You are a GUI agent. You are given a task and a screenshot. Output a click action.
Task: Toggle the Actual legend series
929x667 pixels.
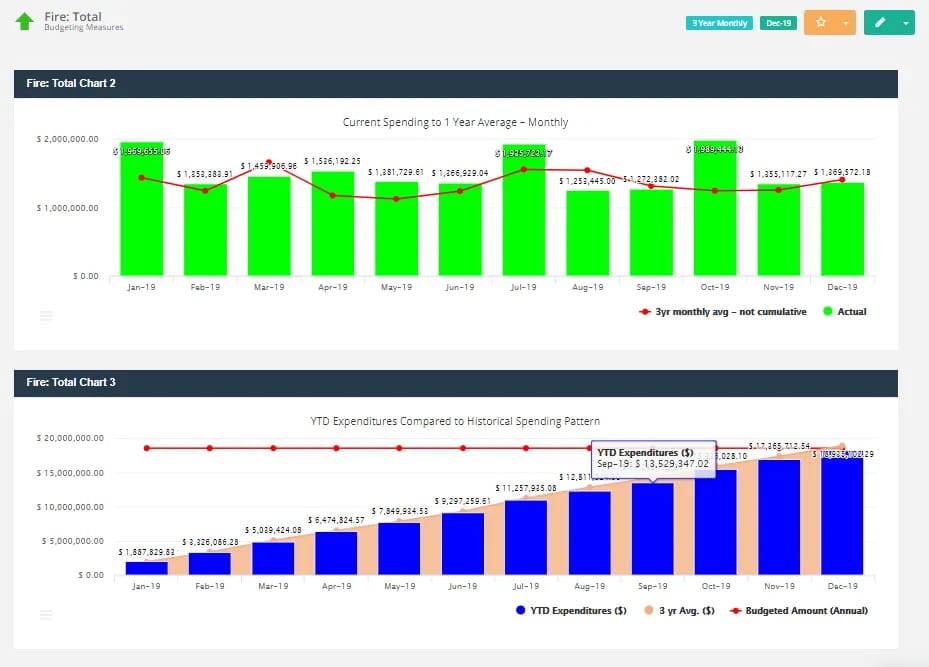(x=845, y=312)
